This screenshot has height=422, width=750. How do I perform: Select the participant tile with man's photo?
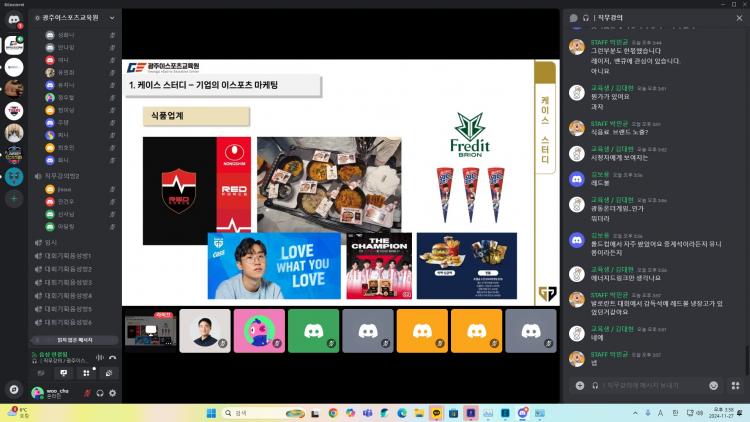coord(205,331)
